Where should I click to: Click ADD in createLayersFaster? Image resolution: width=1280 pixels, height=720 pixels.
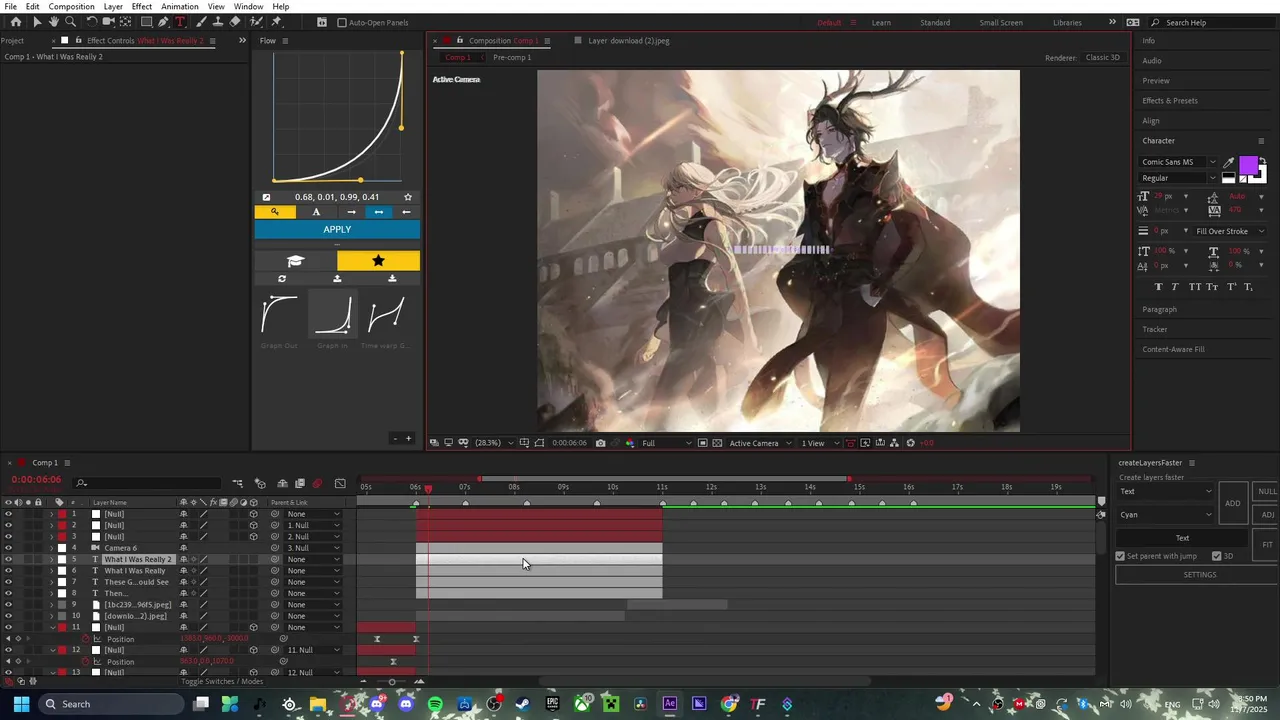1233,503
